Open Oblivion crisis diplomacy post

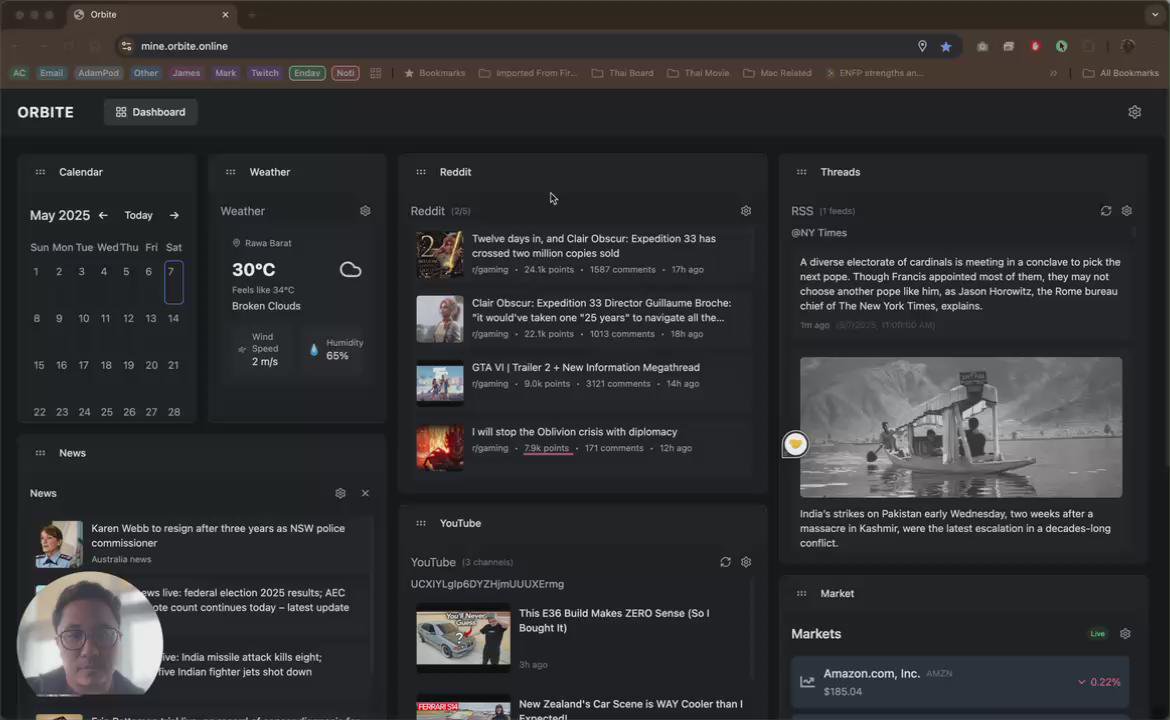[574, 431]
